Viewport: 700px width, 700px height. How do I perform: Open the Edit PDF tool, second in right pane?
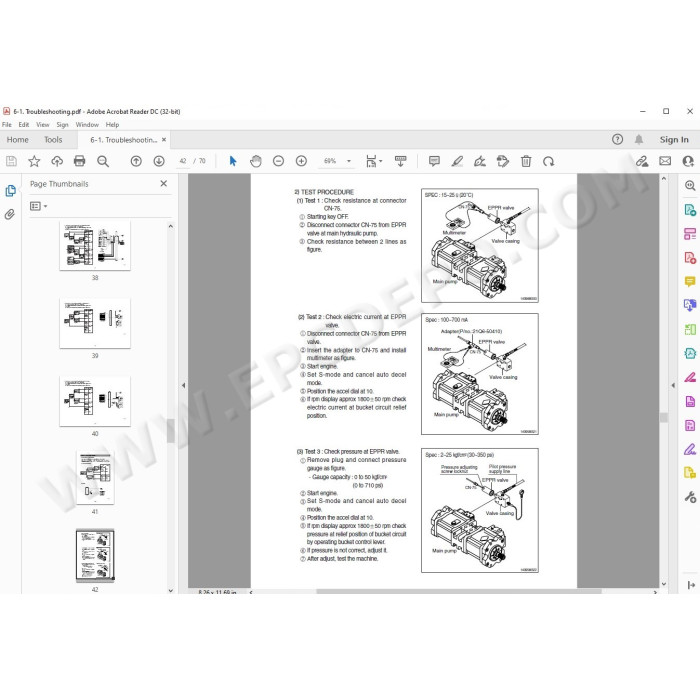click(690, 233)
